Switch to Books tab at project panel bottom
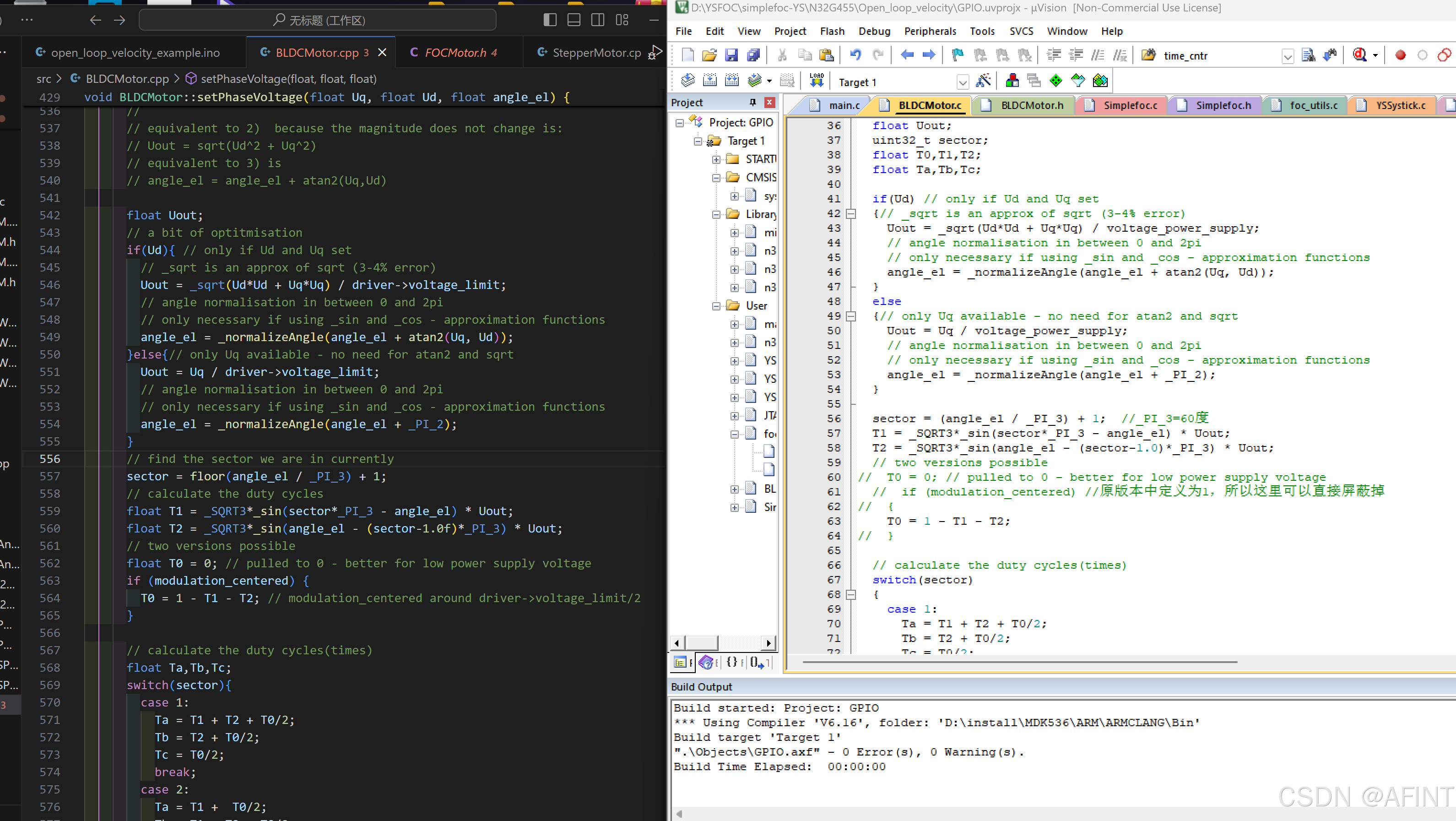Screen dimensions: 1456x821 [708, 662]
